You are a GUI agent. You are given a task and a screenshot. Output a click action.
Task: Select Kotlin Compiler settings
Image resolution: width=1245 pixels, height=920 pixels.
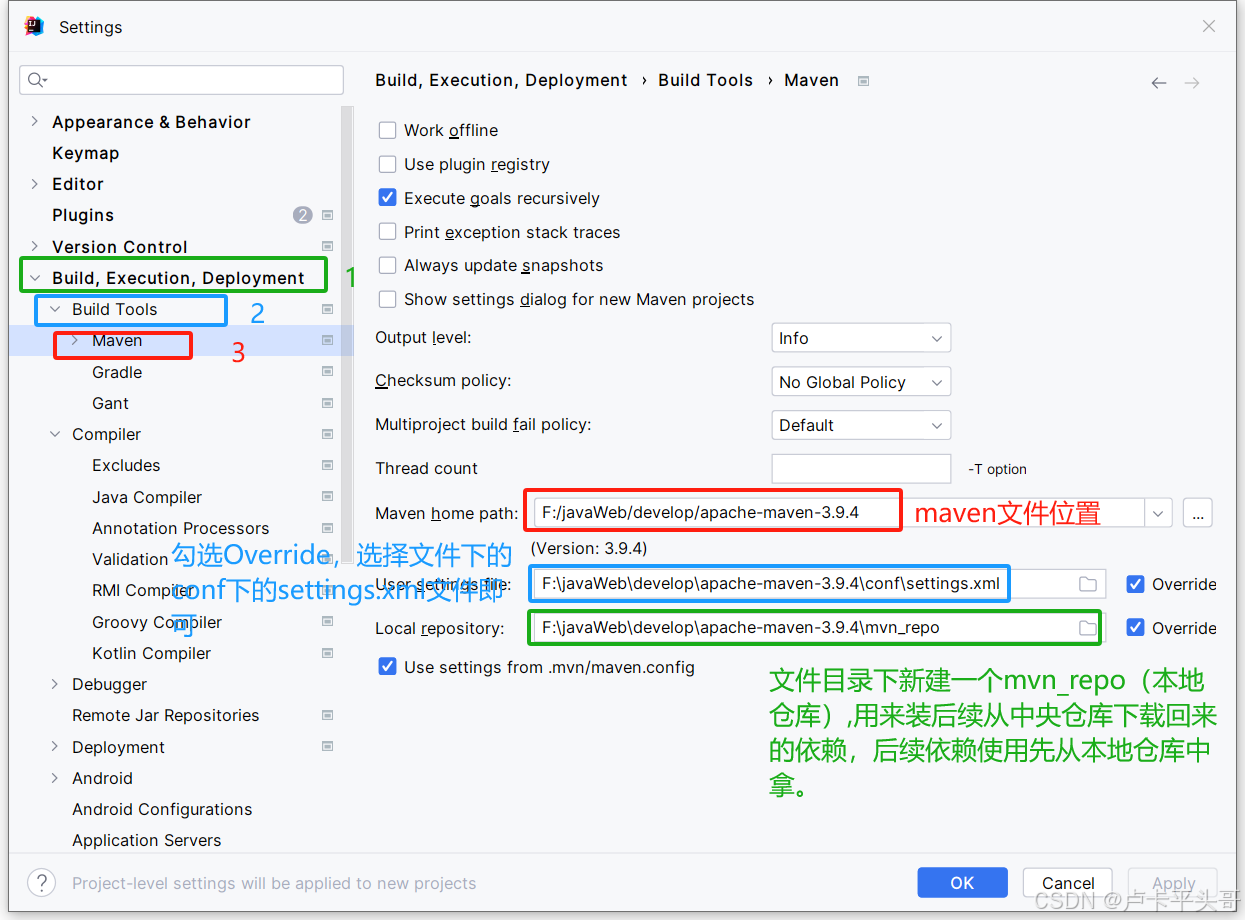coord(151,653)
